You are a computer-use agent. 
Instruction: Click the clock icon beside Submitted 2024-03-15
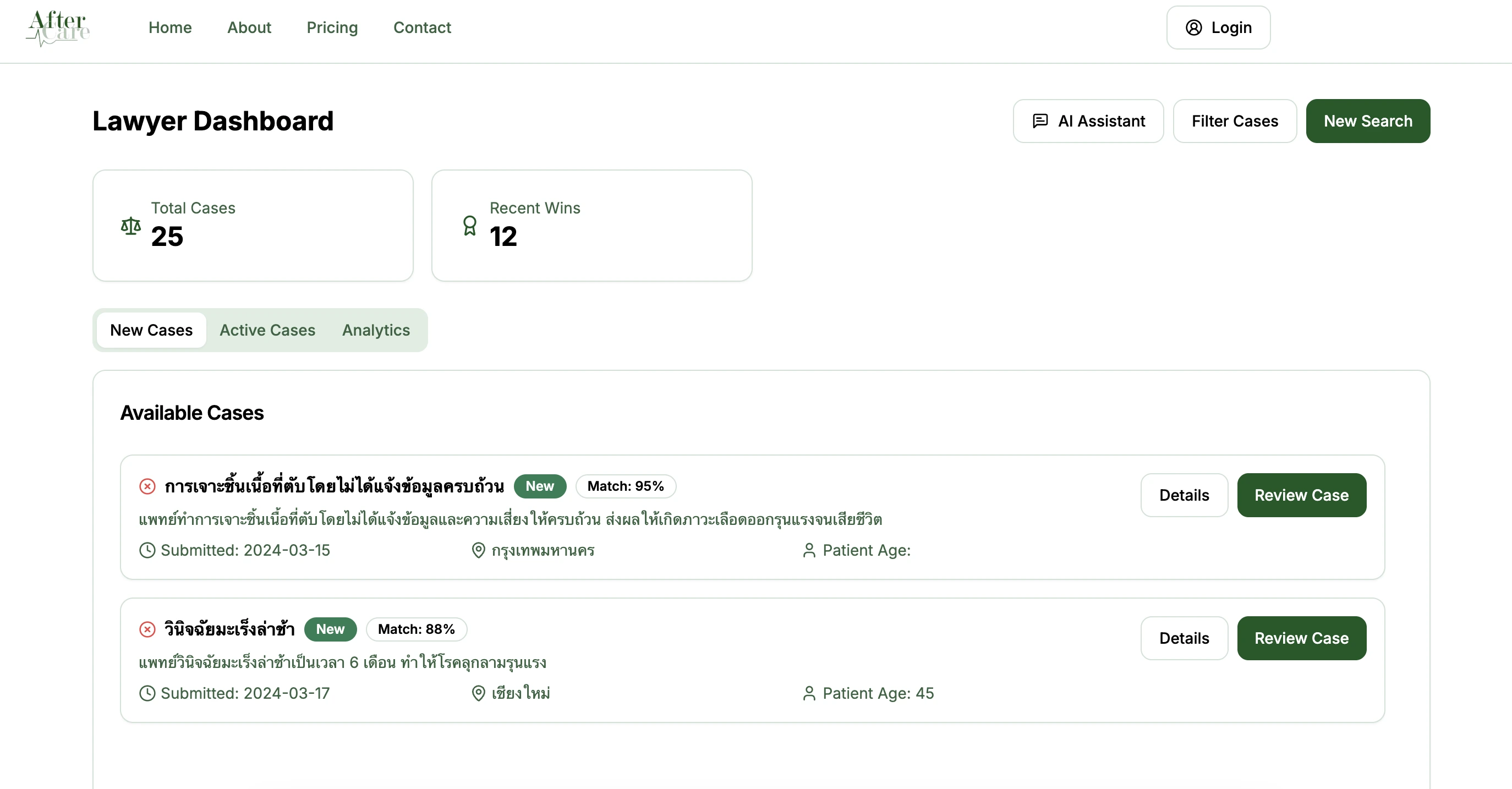(147, 551)
